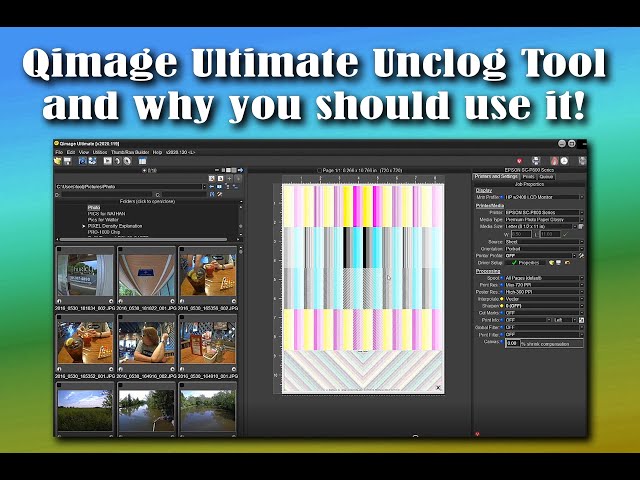640x480 pixels.
Task: Open the Media Size Letter dropdown
Action: pyautogui.click(x=541, y=227)
